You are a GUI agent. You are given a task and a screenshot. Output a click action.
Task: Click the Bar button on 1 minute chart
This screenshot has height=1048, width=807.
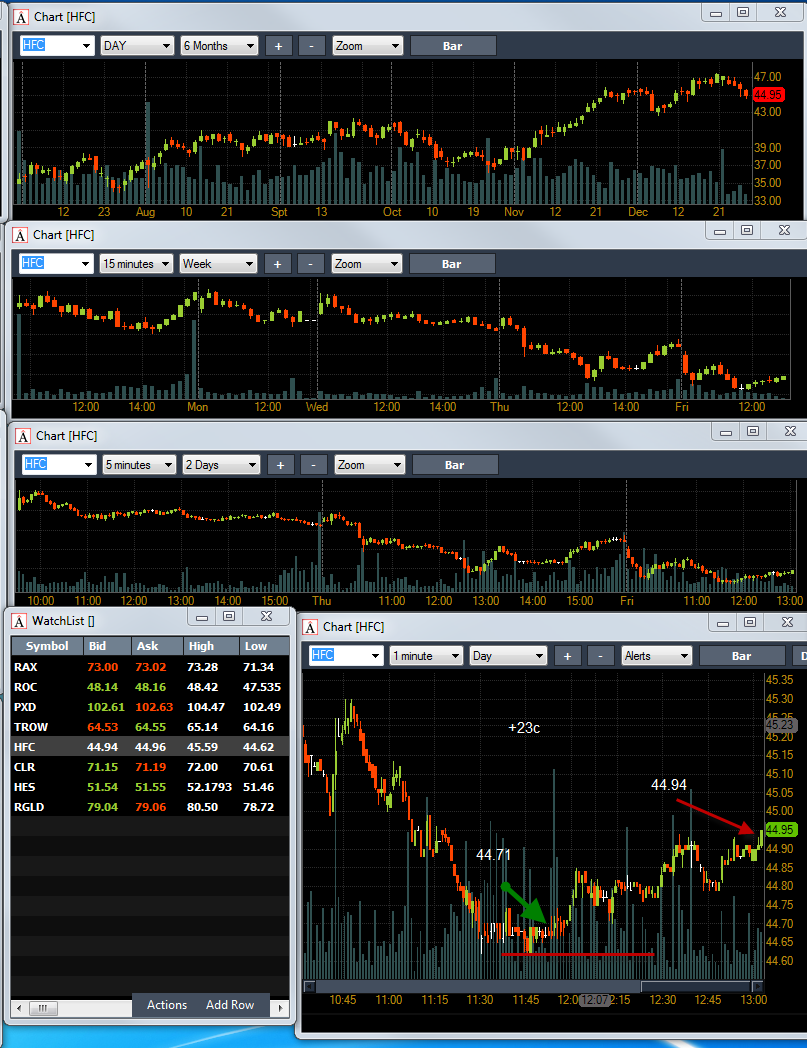(741, 656)
